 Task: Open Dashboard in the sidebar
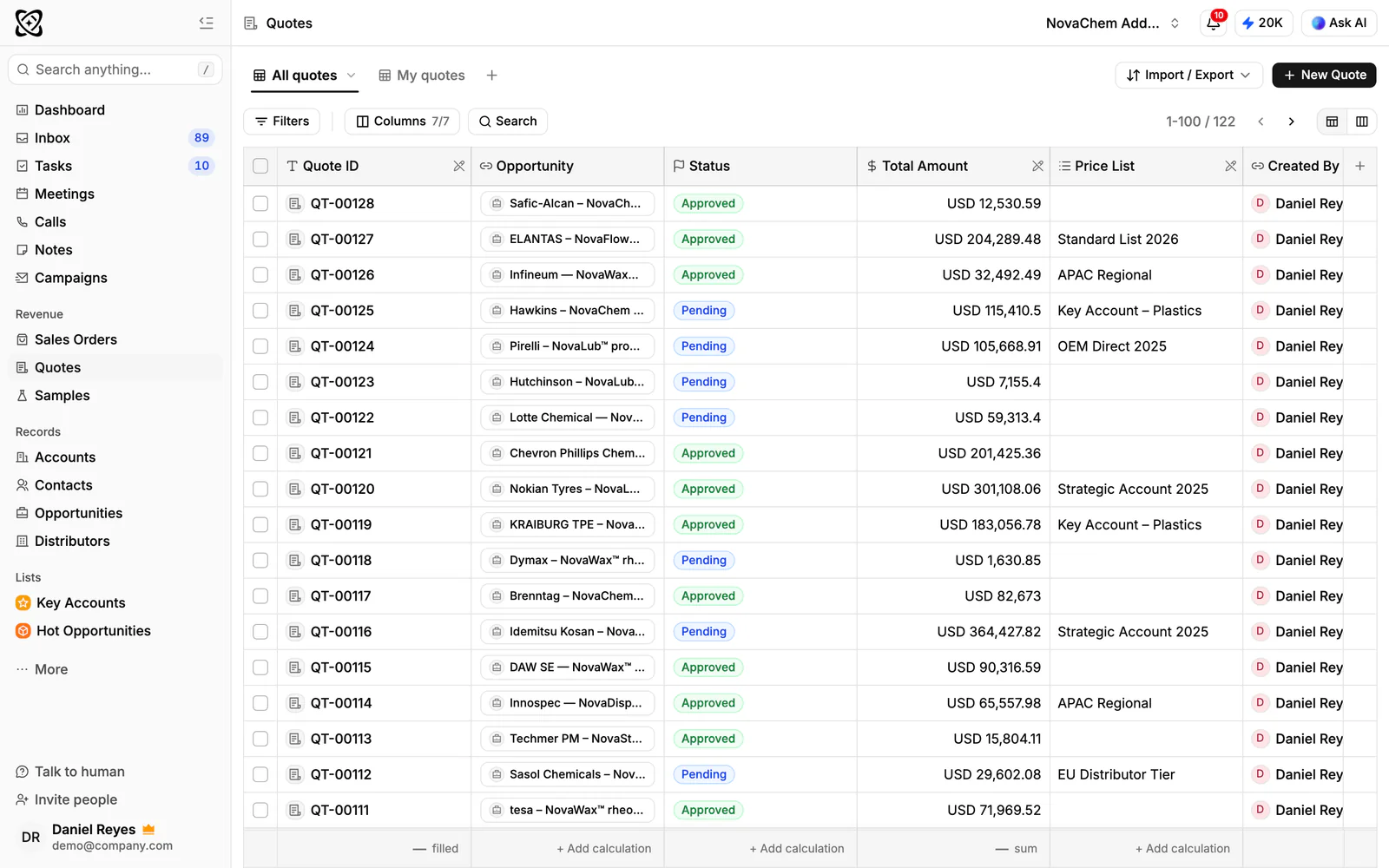[115, 110]
